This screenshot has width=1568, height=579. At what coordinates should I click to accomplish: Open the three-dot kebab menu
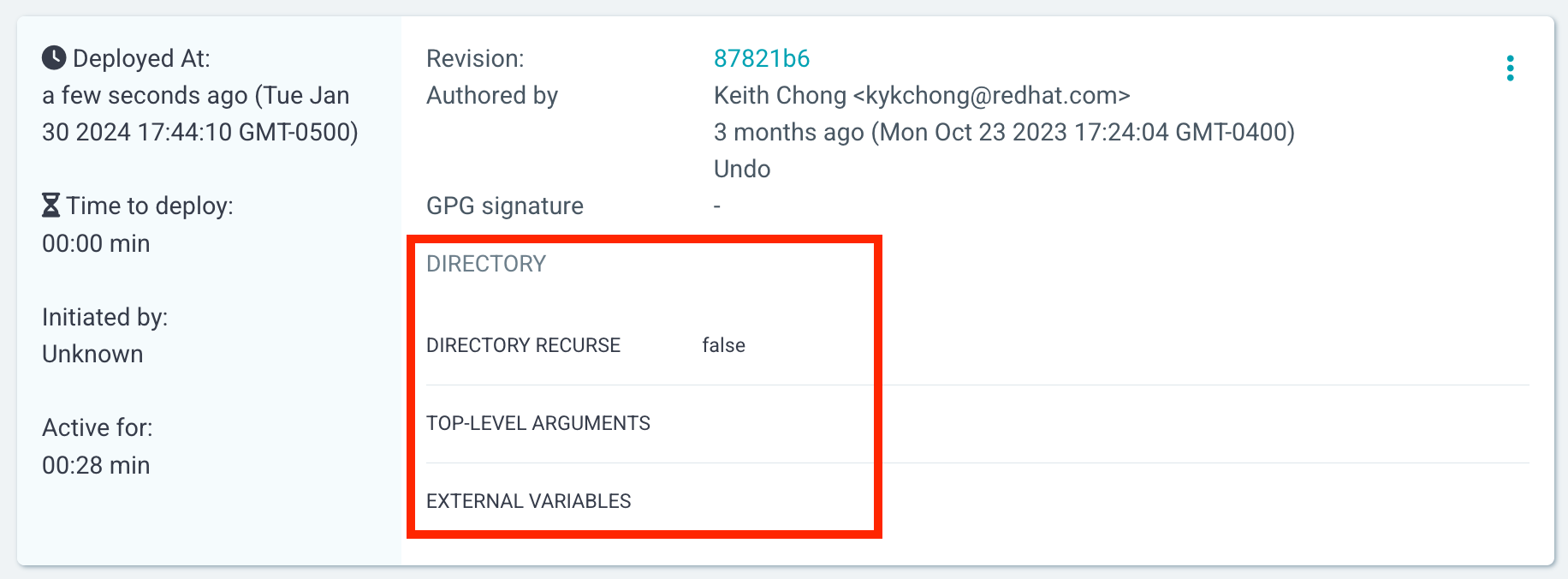point(1510,69)
